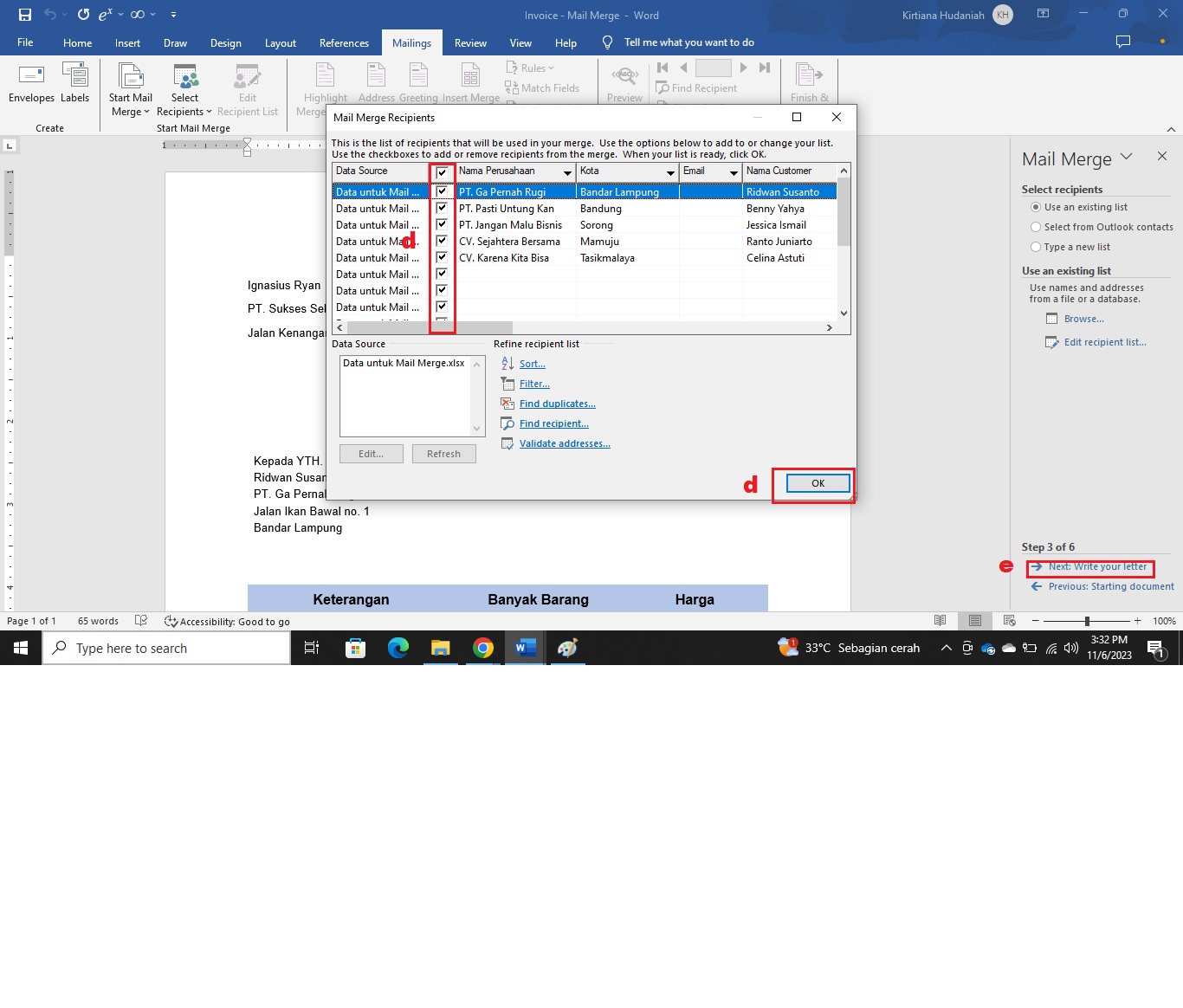Open the Labels creation tool
This screenshot has width=1183, height=1008.
(x=75, y=83)
